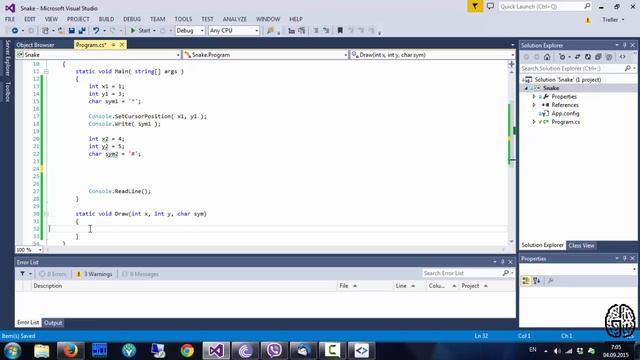
Task: Refresh the Solution Explorer tree
Action: pyautogui.click(x=588, y=57)
